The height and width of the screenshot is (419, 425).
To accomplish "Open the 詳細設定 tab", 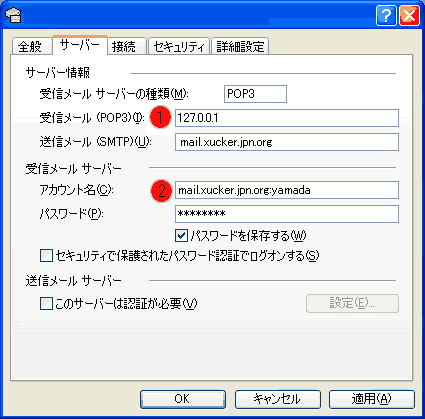I will point(240,46).
